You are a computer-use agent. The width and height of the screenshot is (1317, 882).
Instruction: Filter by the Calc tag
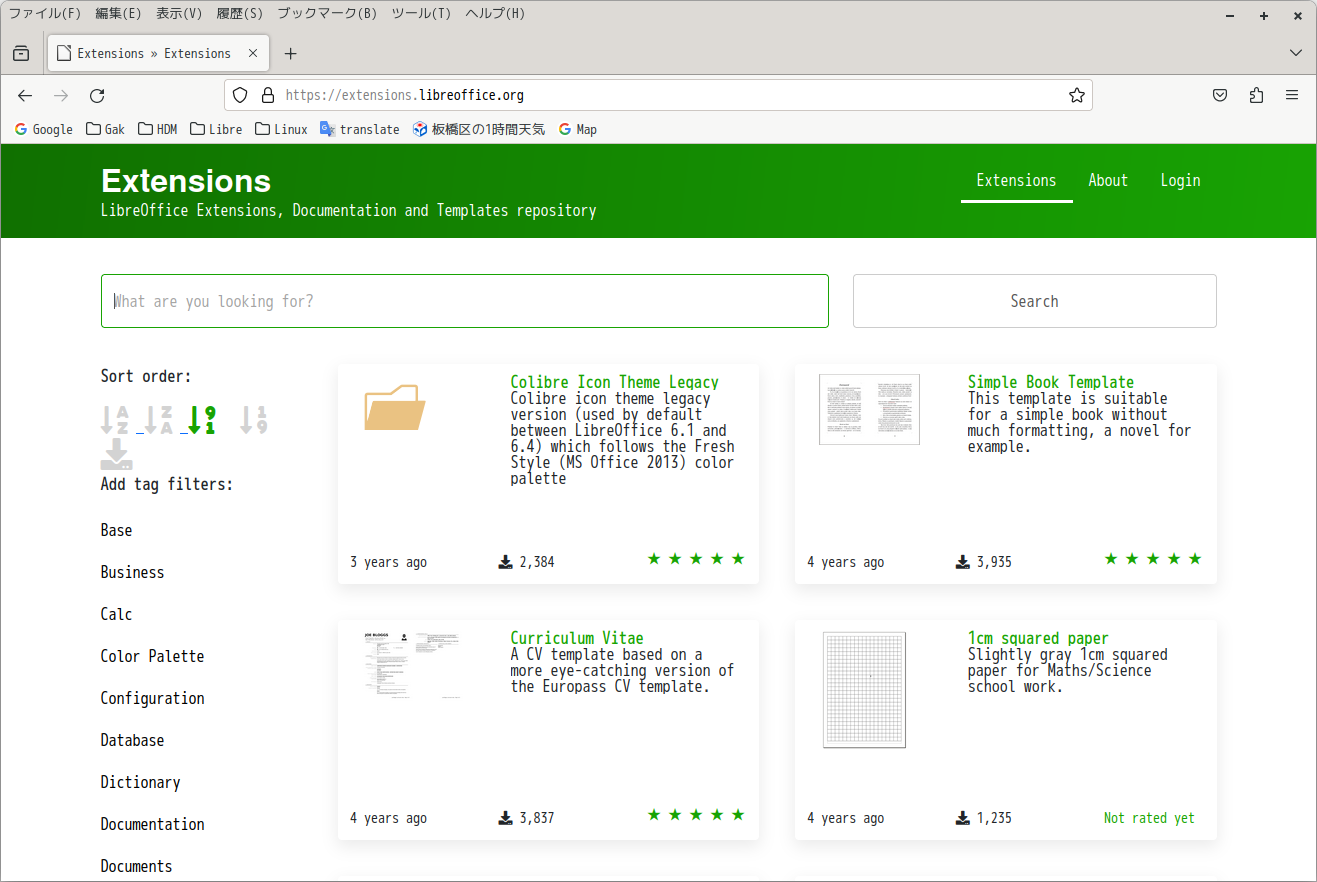(x=116, y=615)
